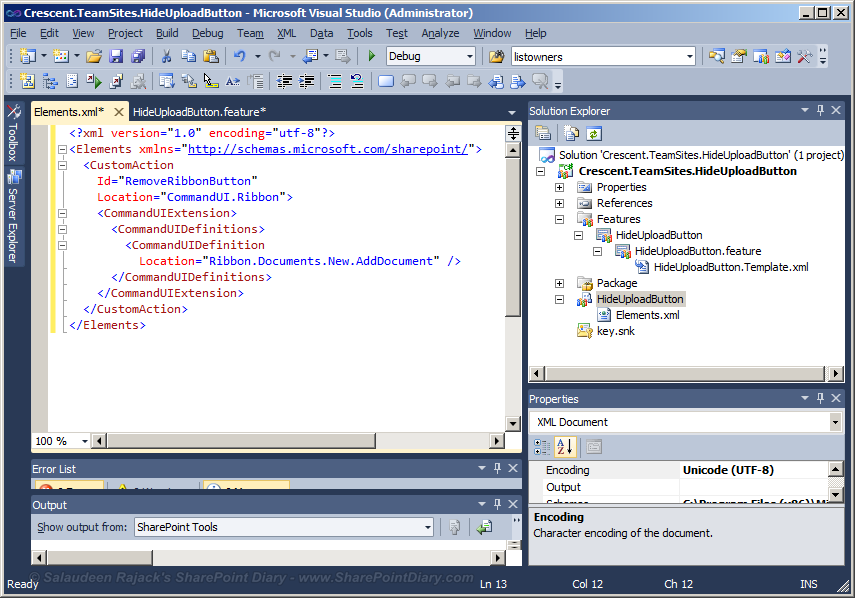Click the New Project toolbar icon

pyautogui.click(x=27, y=56)
